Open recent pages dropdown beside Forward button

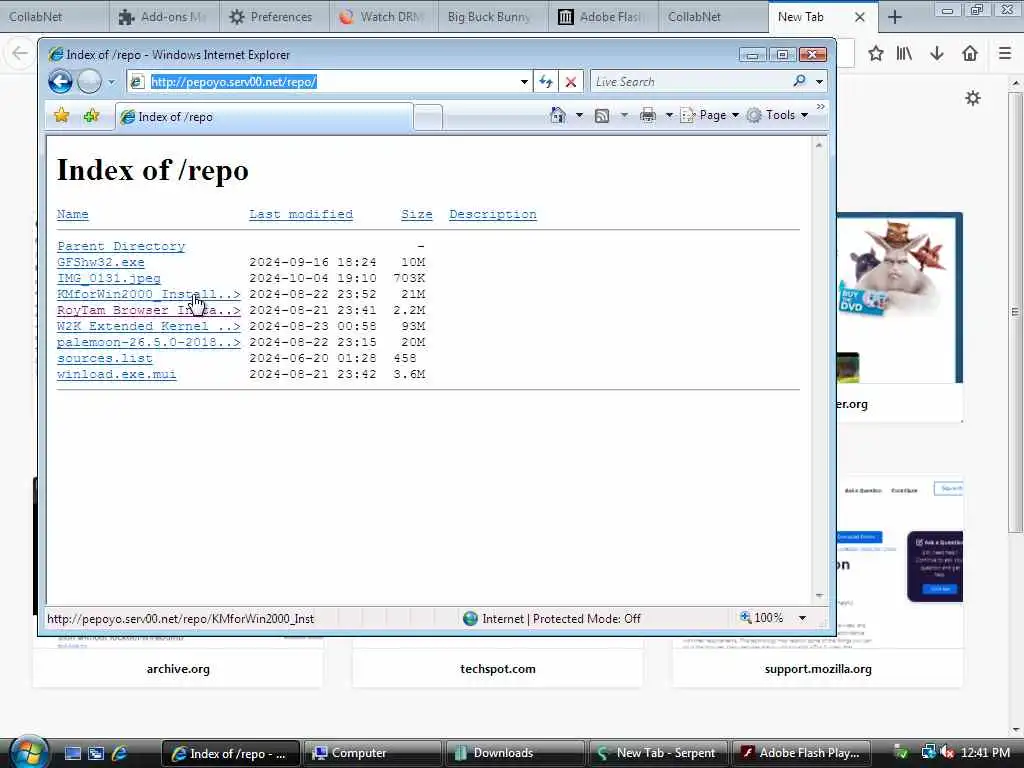pos(112,82)
